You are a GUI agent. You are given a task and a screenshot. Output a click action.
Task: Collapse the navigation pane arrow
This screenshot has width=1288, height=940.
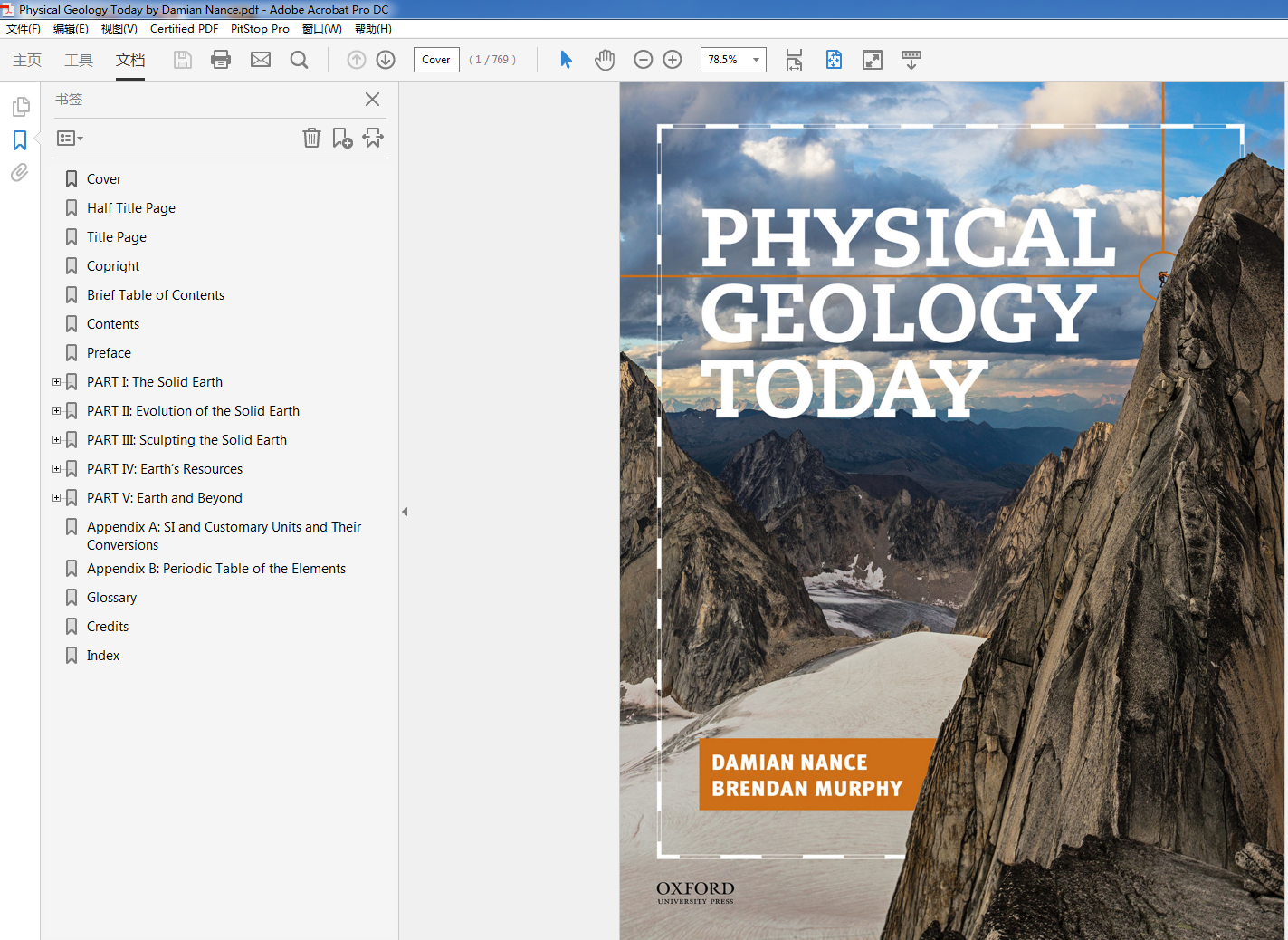tap(405, 512)
